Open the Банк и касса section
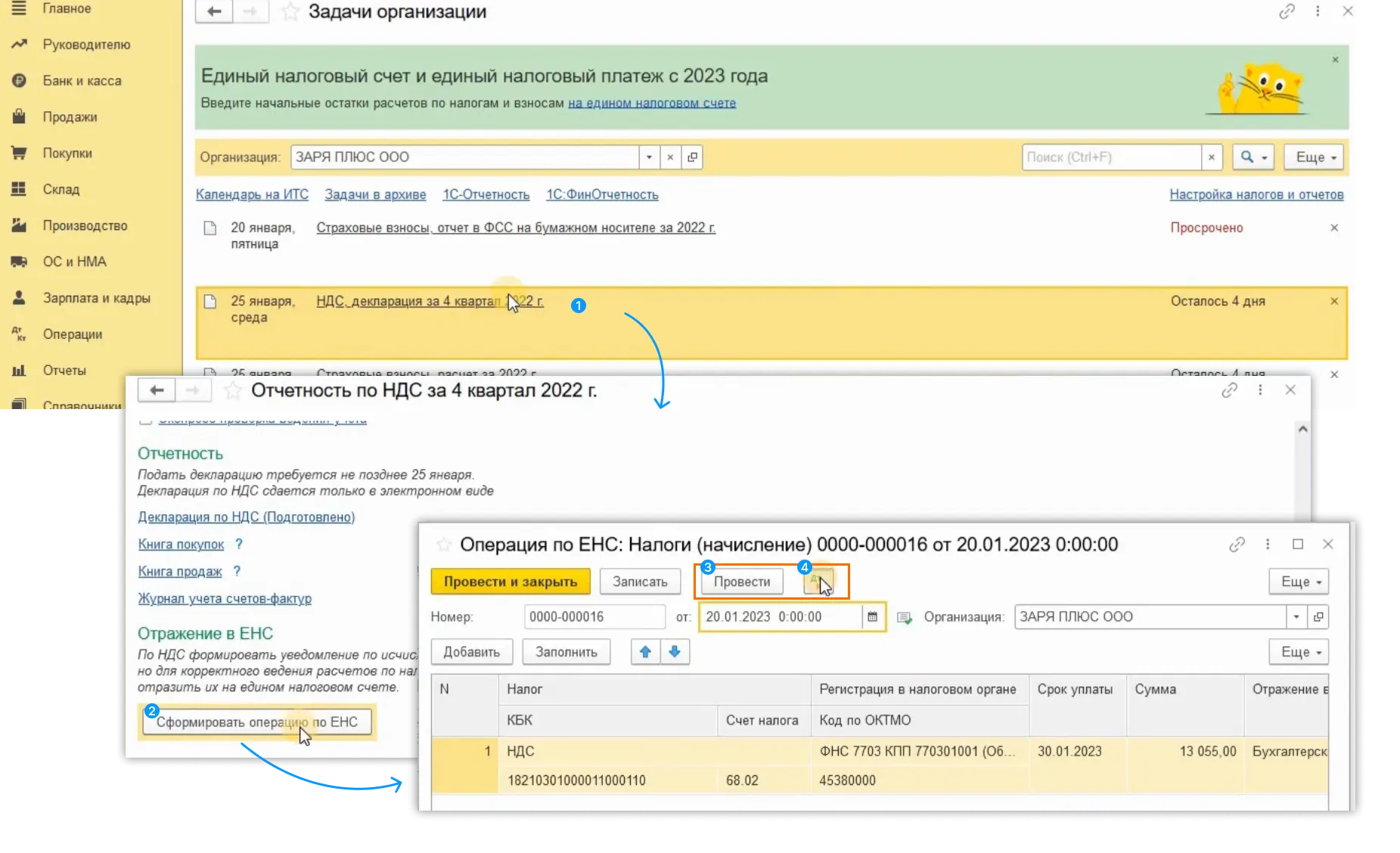The image size is (1400, 853). (82, 81)
